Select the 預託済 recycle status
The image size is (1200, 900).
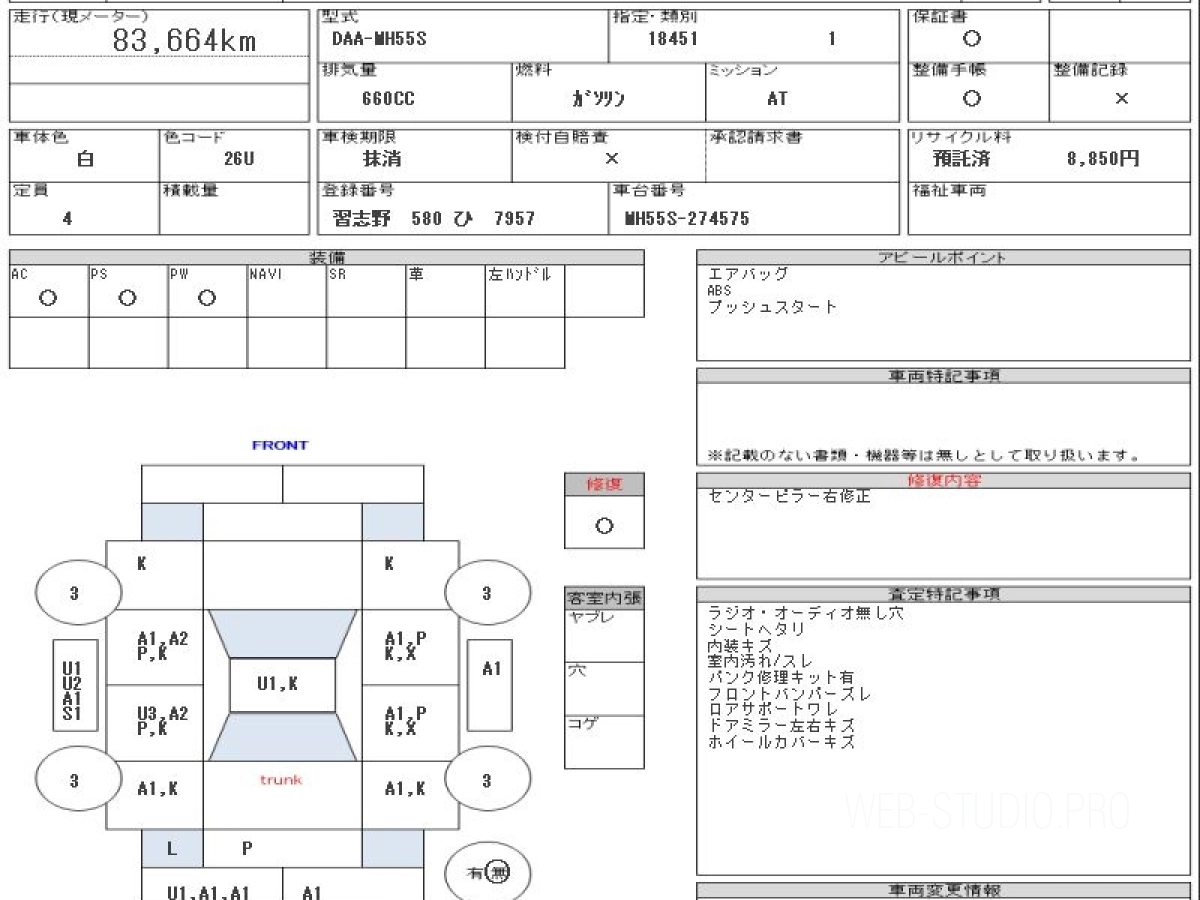click(x=962, y=159)
